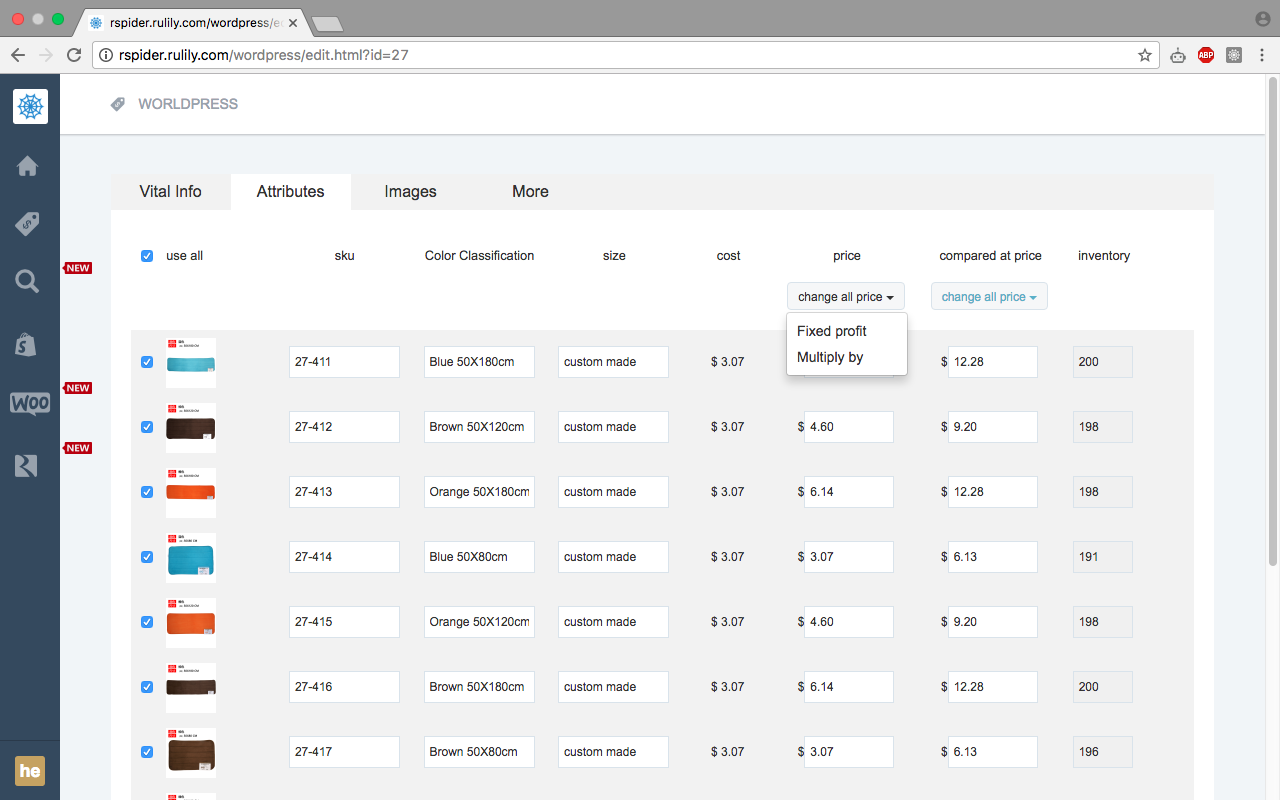Click the 'Color Classification' column header
The width and height of the screenshot is (1280, 800).
click(x=479, y=256)
